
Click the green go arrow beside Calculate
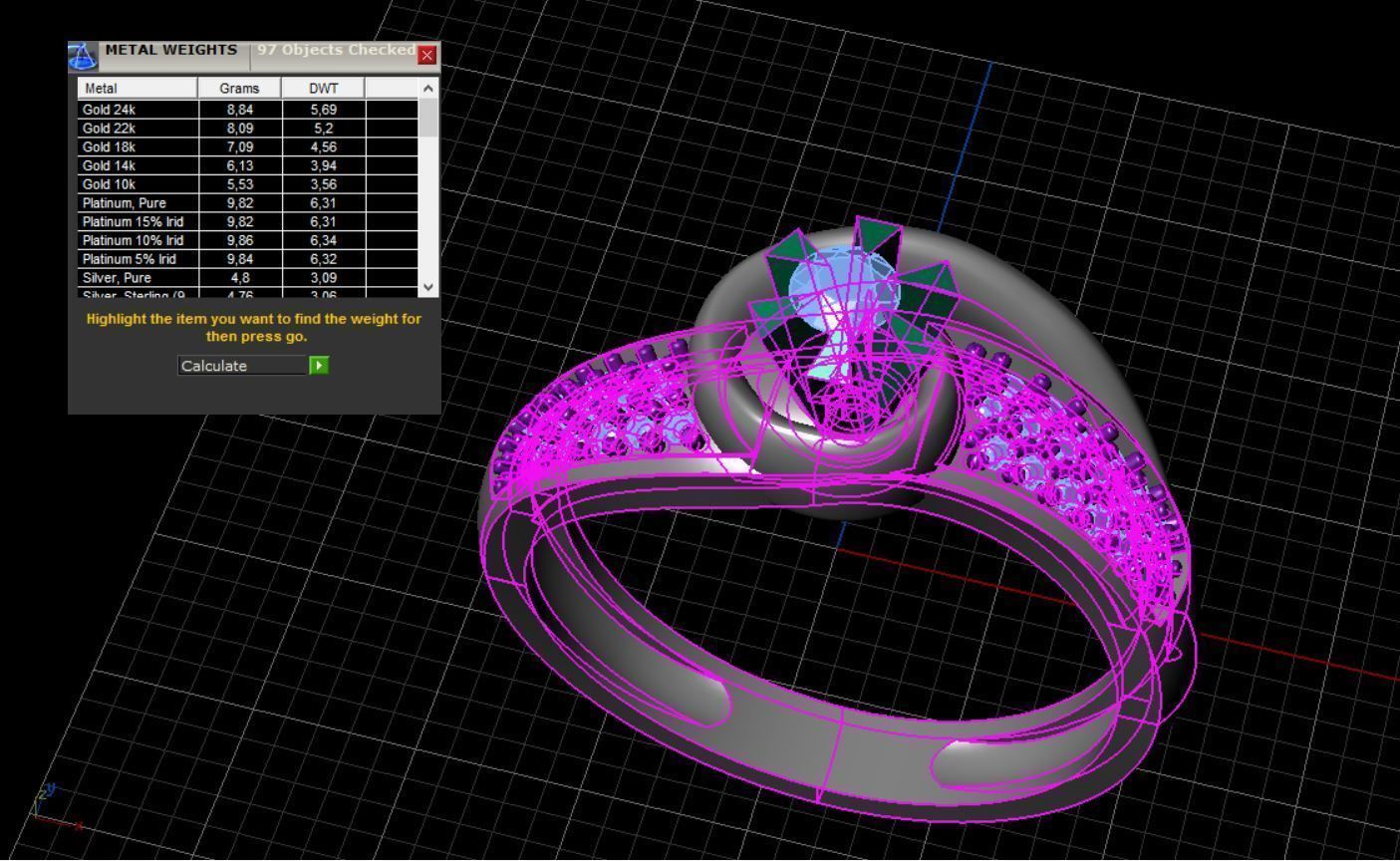pyautogui.click(x=319, y=366)
